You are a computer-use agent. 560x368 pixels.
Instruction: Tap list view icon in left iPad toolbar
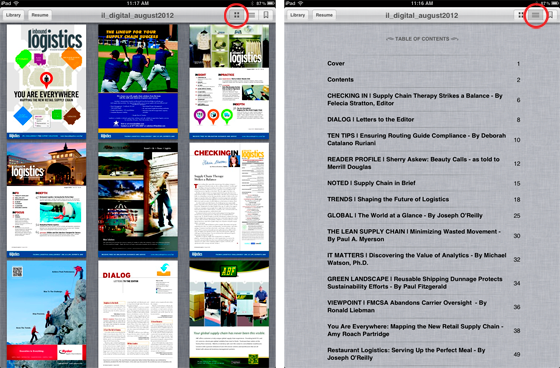point(252,15)
